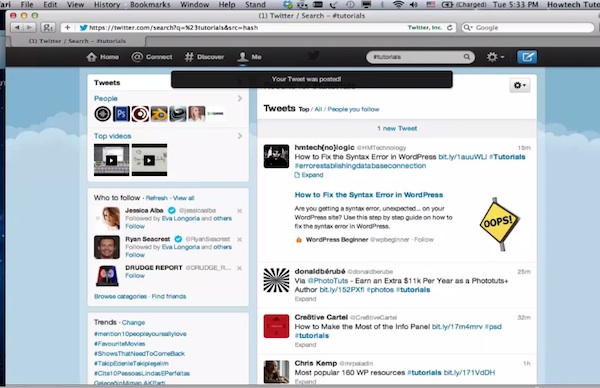Follow Jessica Alba

(x=135, y=227)
